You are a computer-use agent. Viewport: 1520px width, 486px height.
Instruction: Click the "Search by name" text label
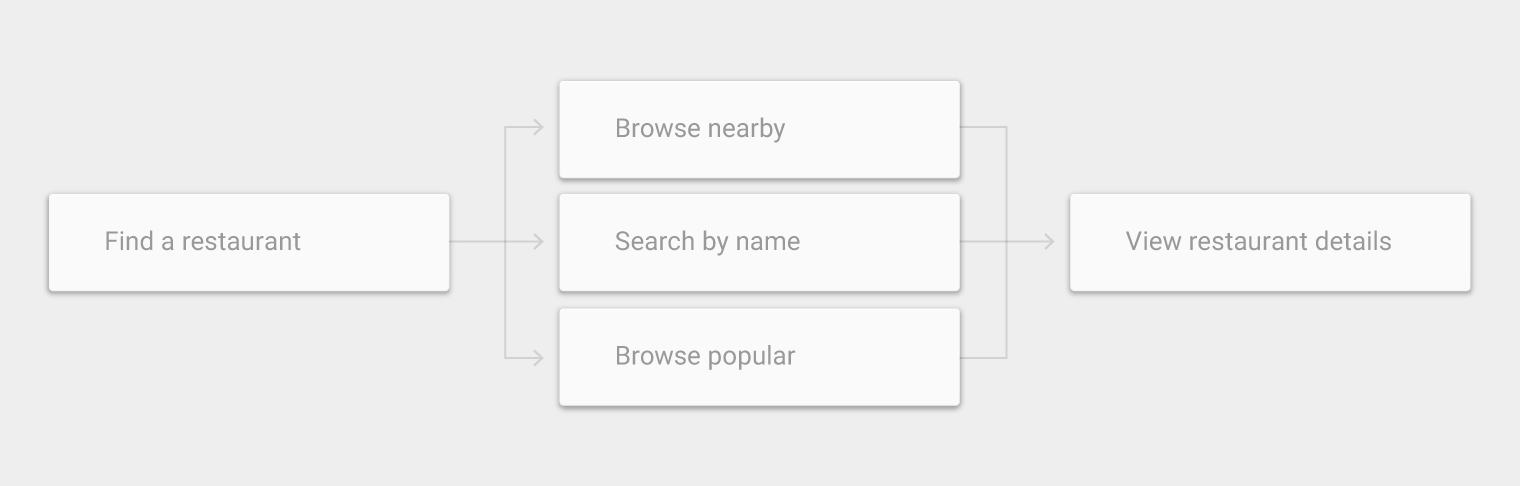pos(707,241)
